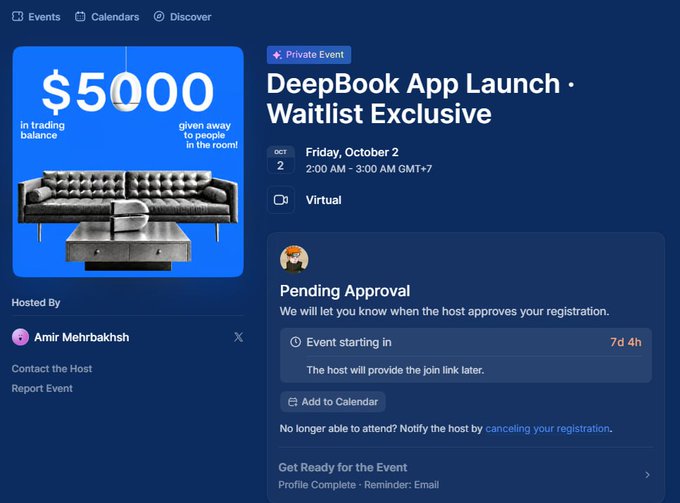Click the chevron arrow for Get Ready
680x503 pixels.
pyautogui.click(x=647, y=475)
